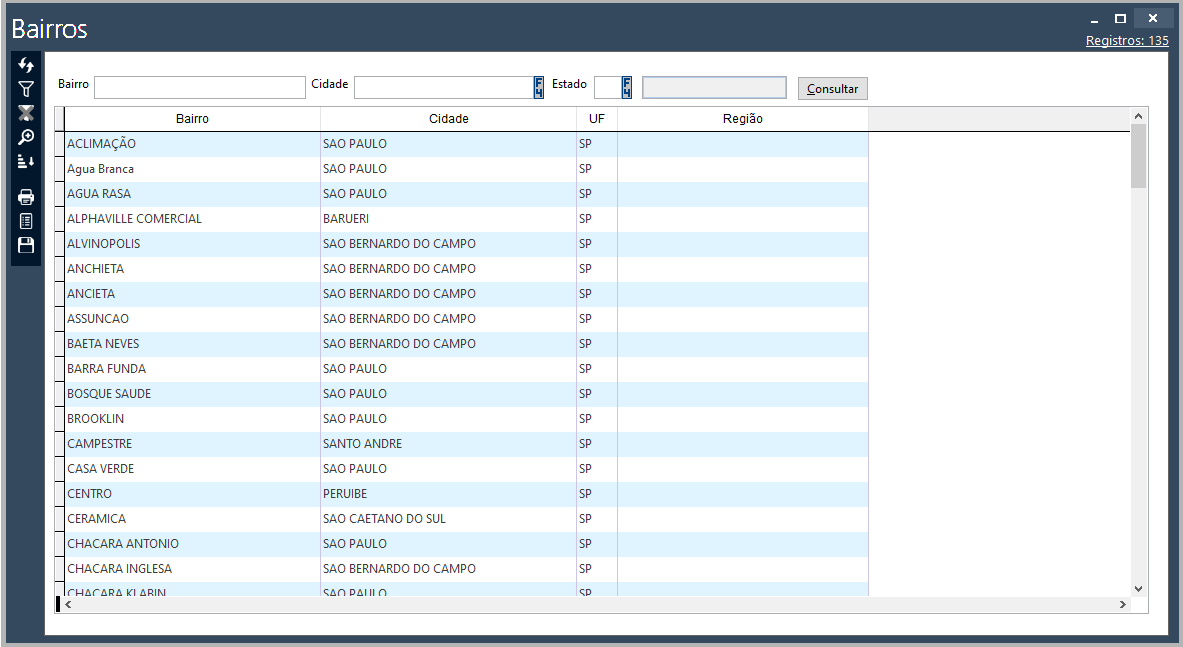The image size is (1183, 647).
Task: Click the Região column header
Action: (x=742, y=119)
